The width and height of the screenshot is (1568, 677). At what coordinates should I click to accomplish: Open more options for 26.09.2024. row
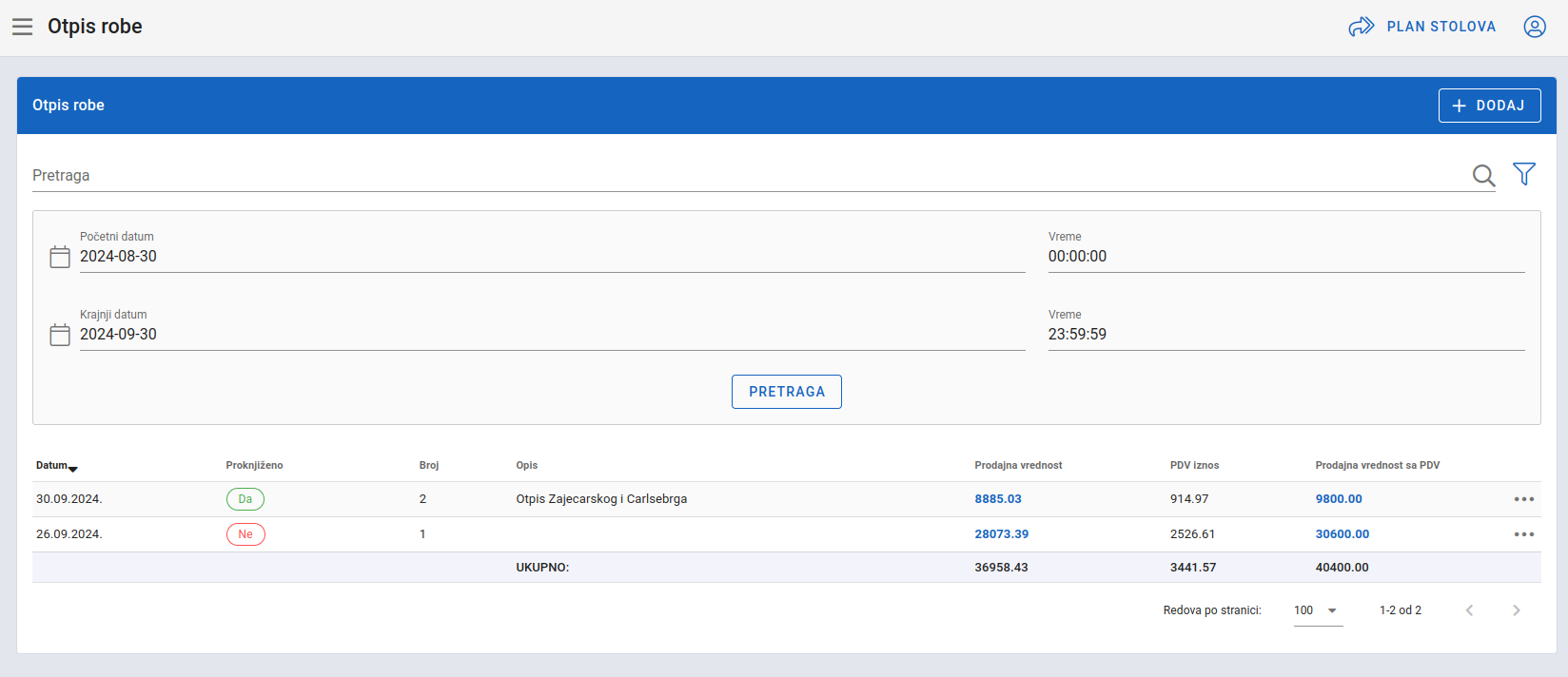tap(1524, 534)
